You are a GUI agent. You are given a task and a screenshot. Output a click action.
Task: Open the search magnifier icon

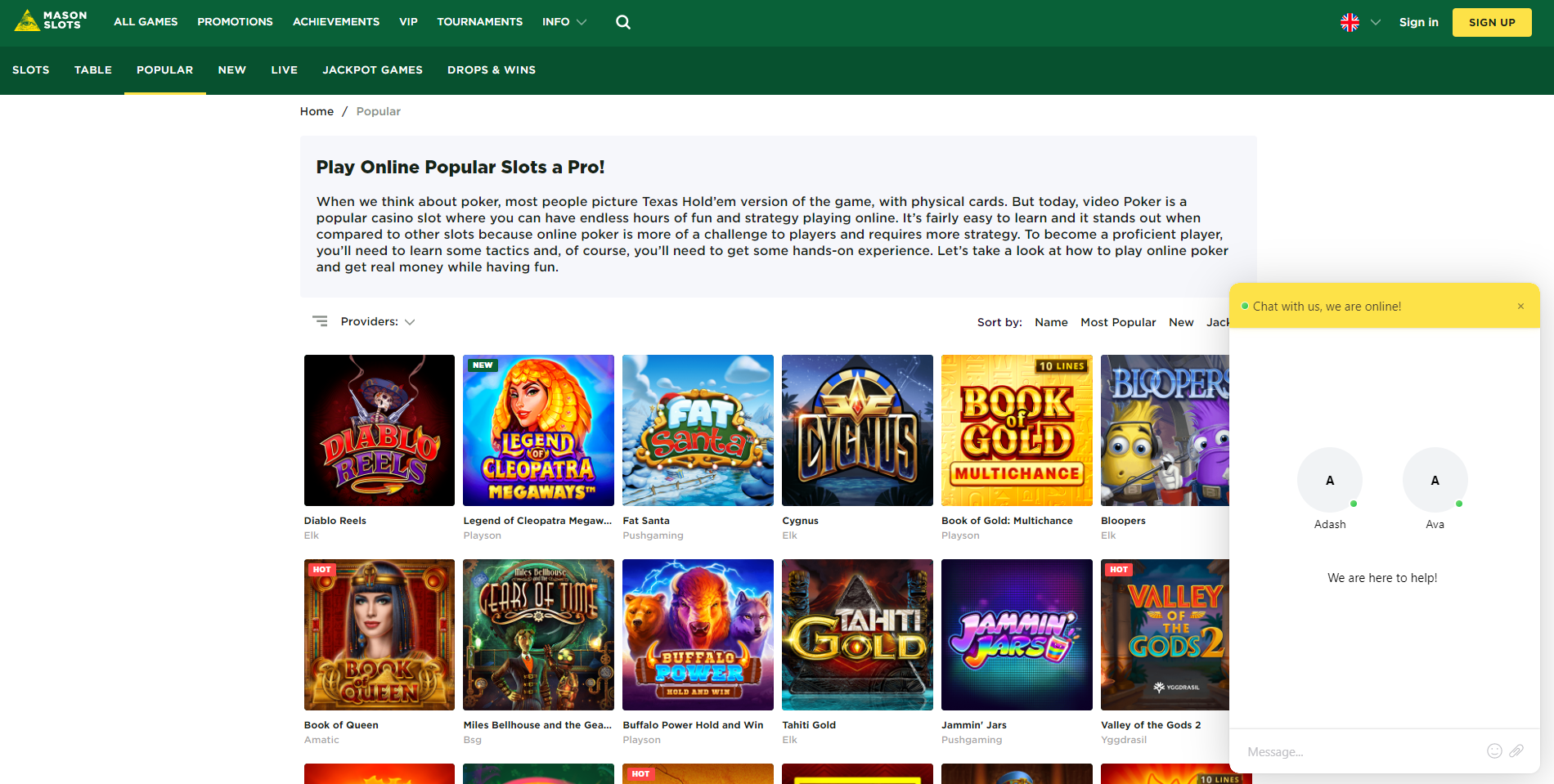[623, 22]
